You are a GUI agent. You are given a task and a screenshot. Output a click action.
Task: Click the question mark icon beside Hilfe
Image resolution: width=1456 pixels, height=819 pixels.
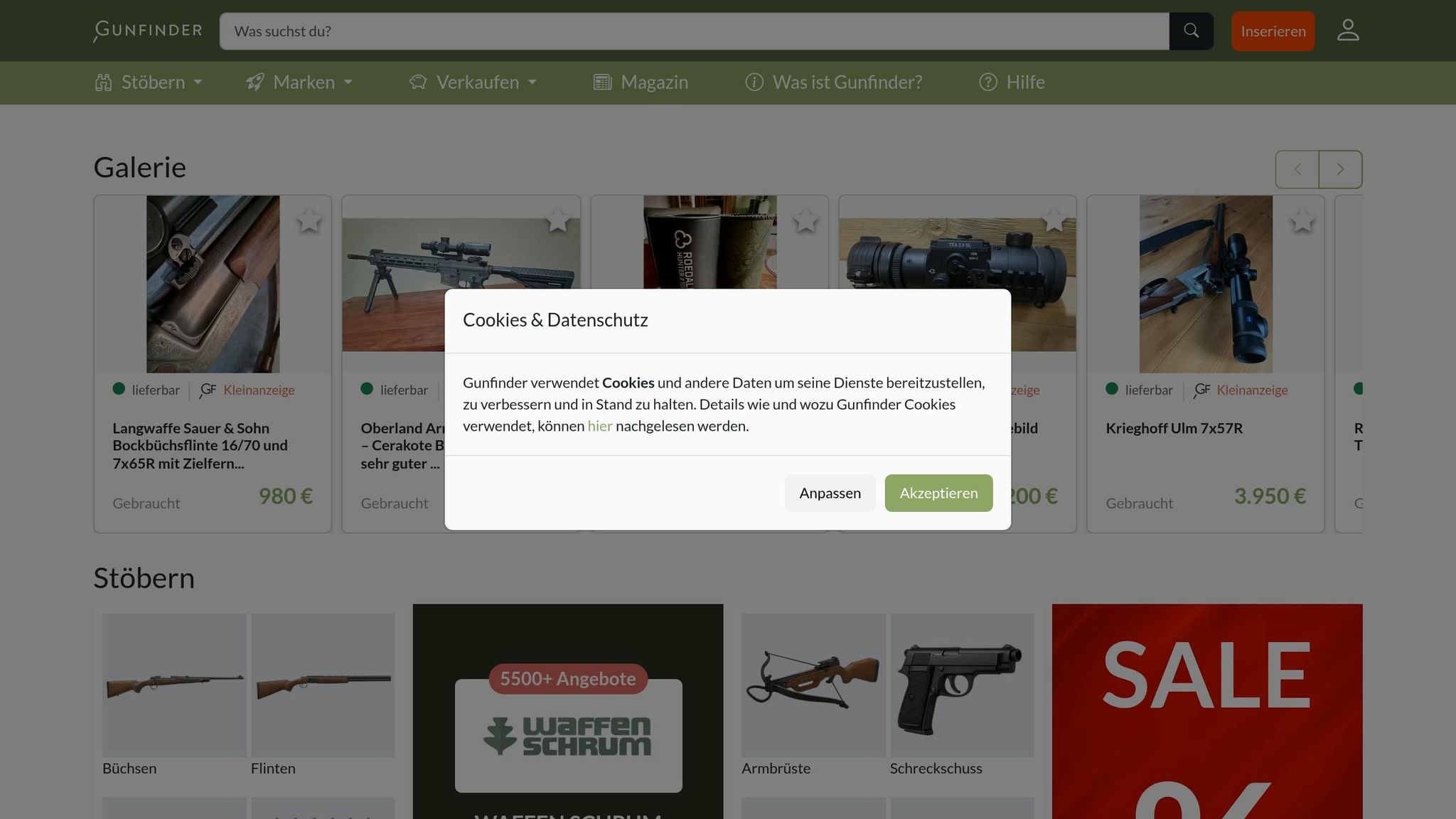click(x=987, y=82)
